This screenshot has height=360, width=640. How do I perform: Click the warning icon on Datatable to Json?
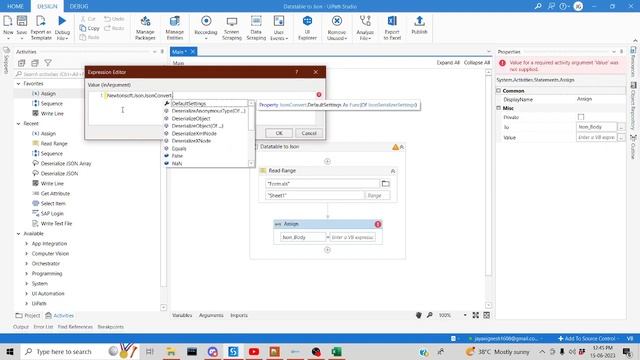click(395, 147)
